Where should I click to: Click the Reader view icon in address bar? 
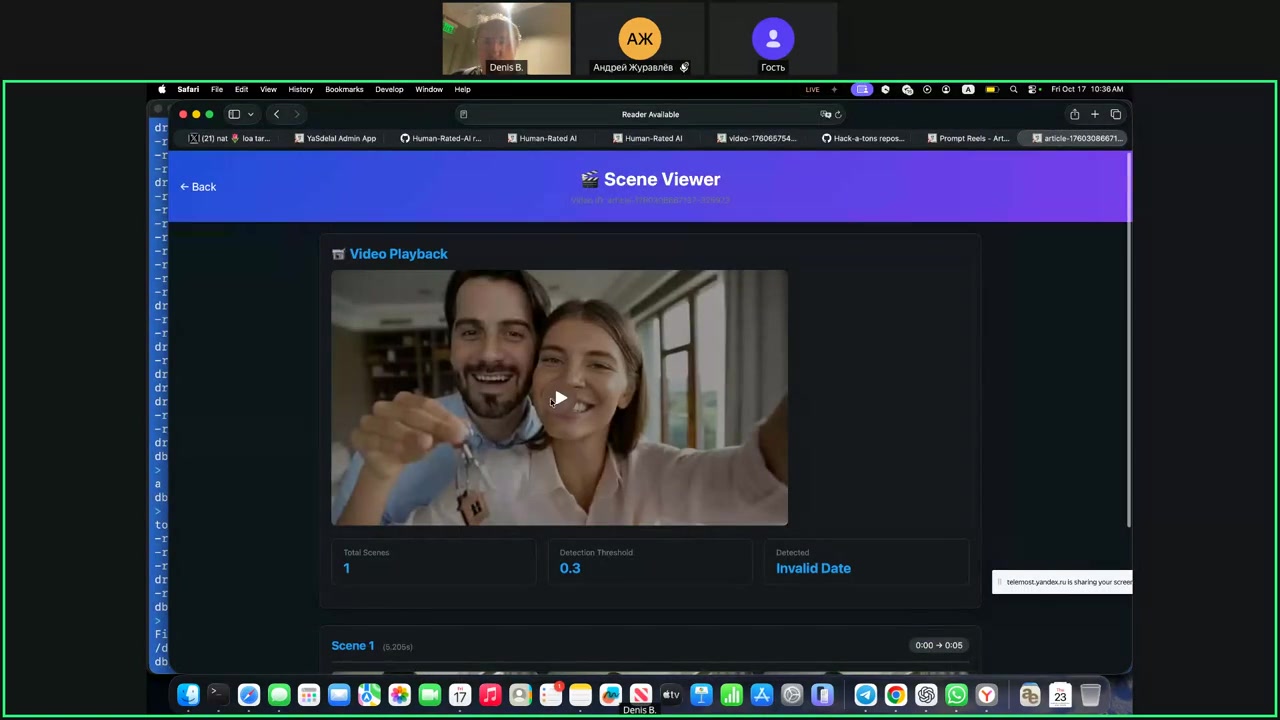click(463, 114)
